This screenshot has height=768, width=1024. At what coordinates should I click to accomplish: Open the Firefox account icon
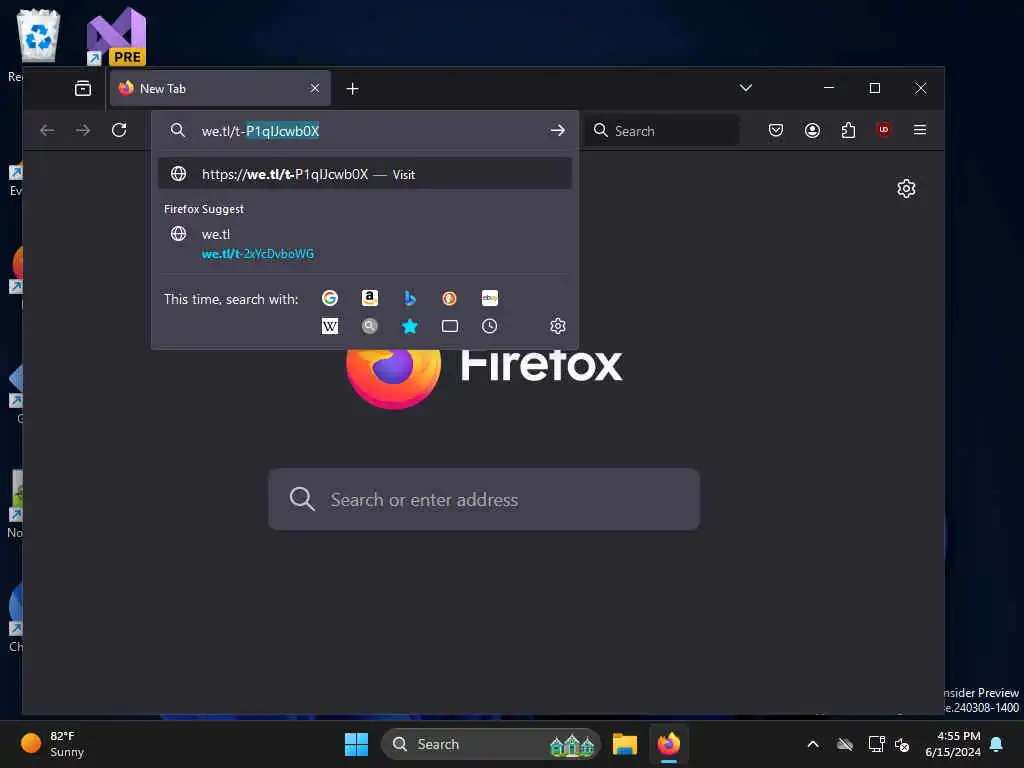click(812, 130)
